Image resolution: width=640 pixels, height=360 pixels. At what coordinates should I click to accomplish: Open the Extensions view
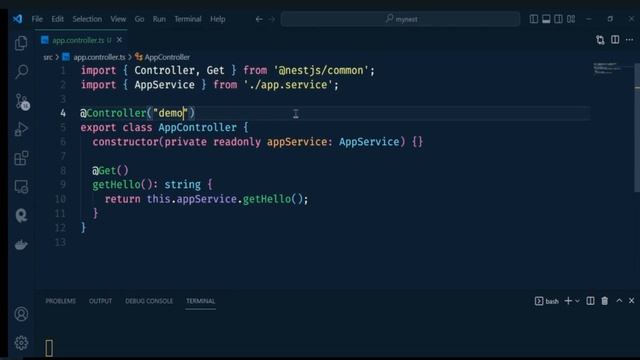click(x=21, y=158)
